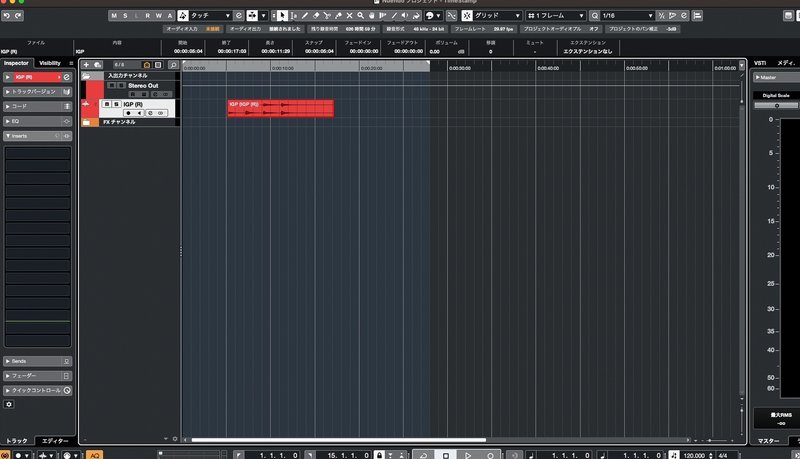The height and width of the screenshot is (459, 800).
Task: Toggle monitor on IGP (R) track
Action: [x=139, y=113]
